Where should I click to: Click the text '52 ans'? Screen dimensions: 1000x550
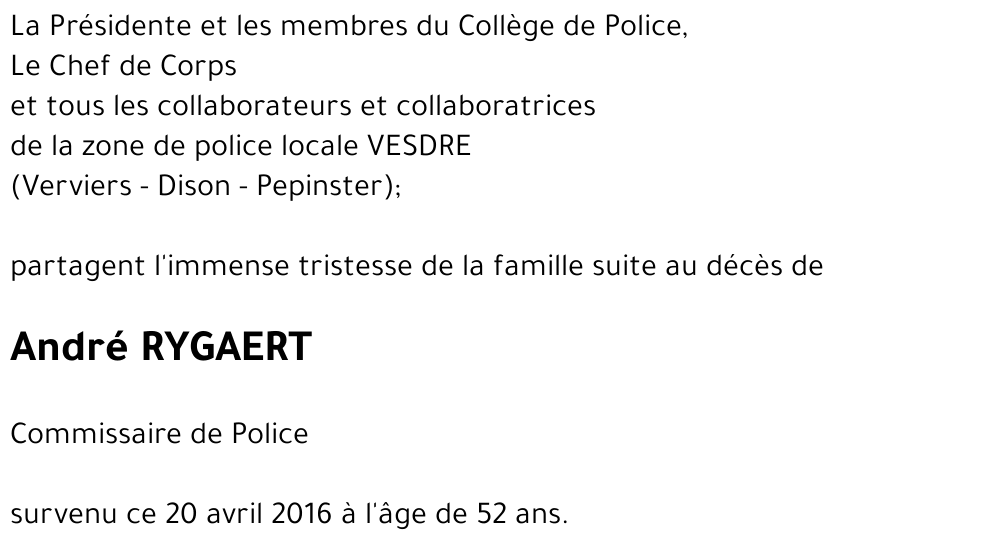coord(519,514)
